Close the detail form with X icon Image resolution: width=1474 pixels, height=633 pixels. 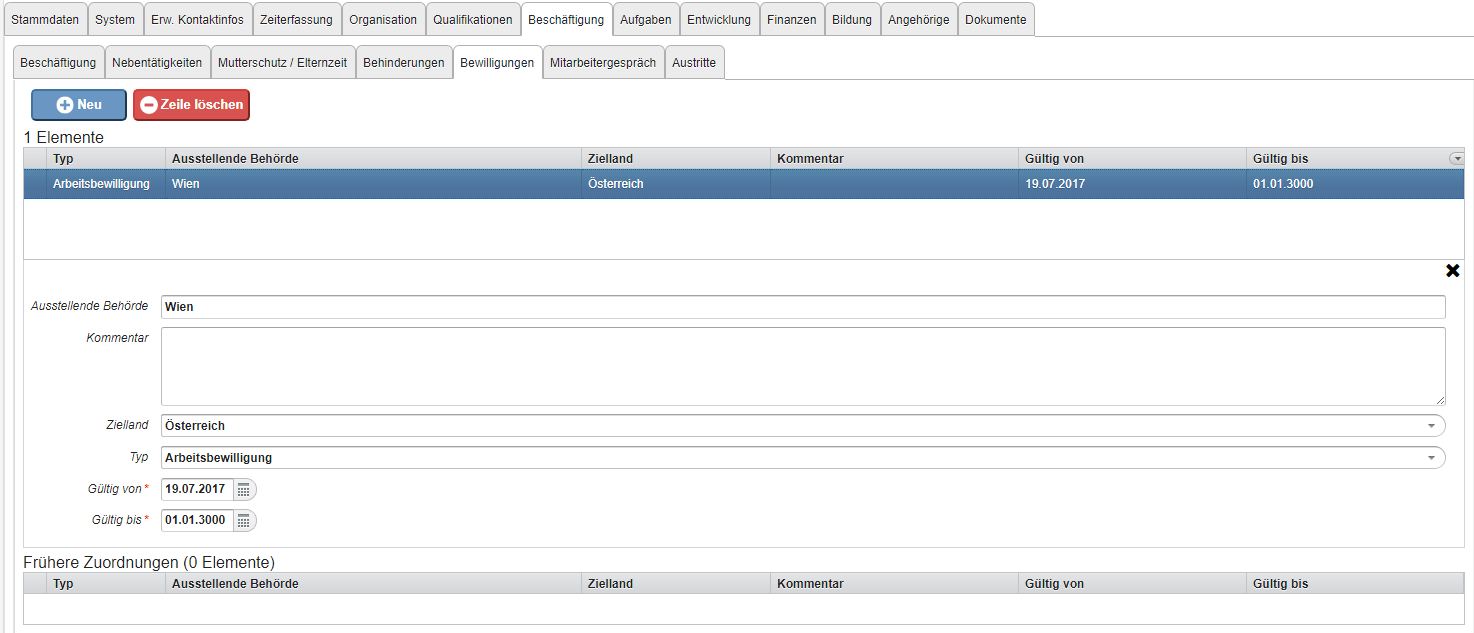(1453, 271)
